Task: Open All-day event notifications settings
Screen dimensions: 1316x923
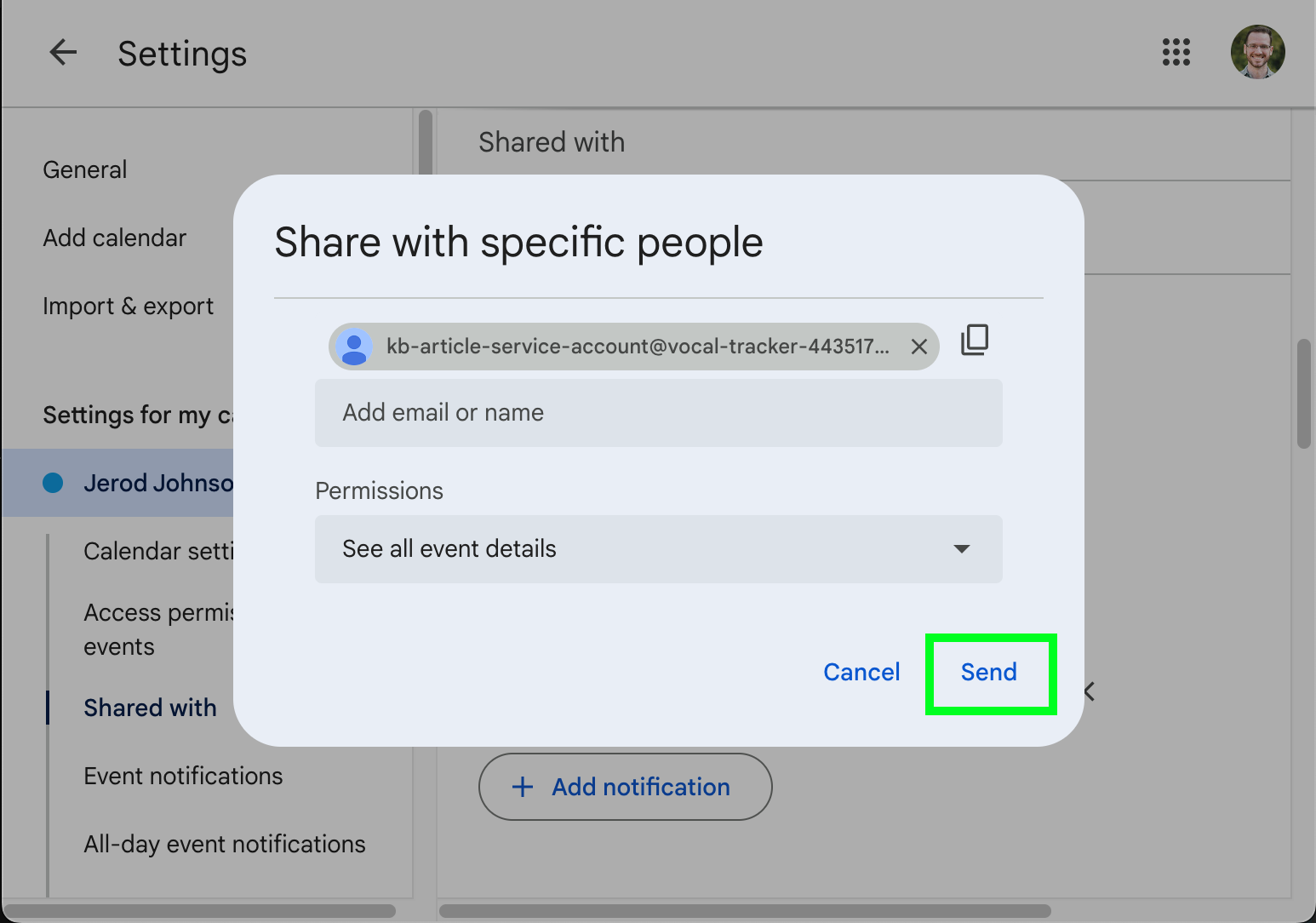Action: tap(224, 844)
